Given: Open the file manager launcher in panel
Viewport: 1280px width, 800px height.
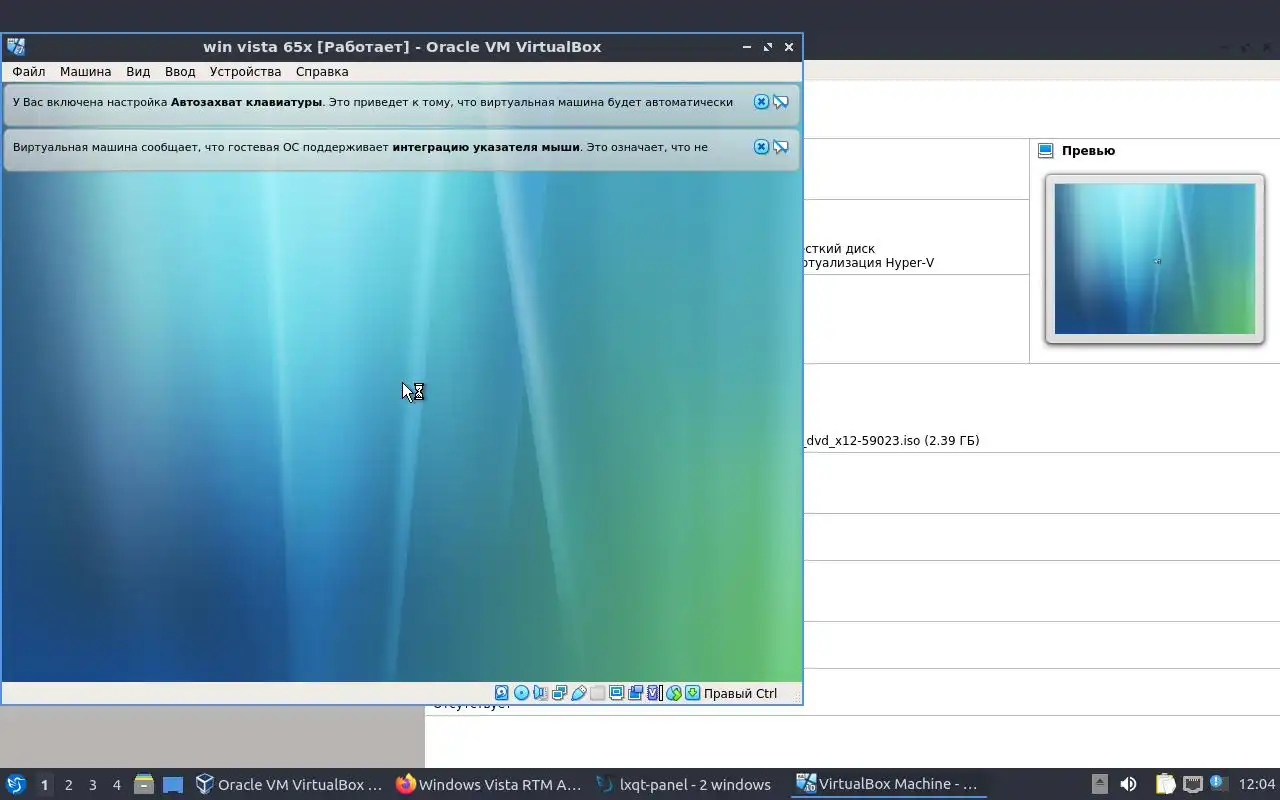Looking at the screenshot, I should [x=144, y=785].
